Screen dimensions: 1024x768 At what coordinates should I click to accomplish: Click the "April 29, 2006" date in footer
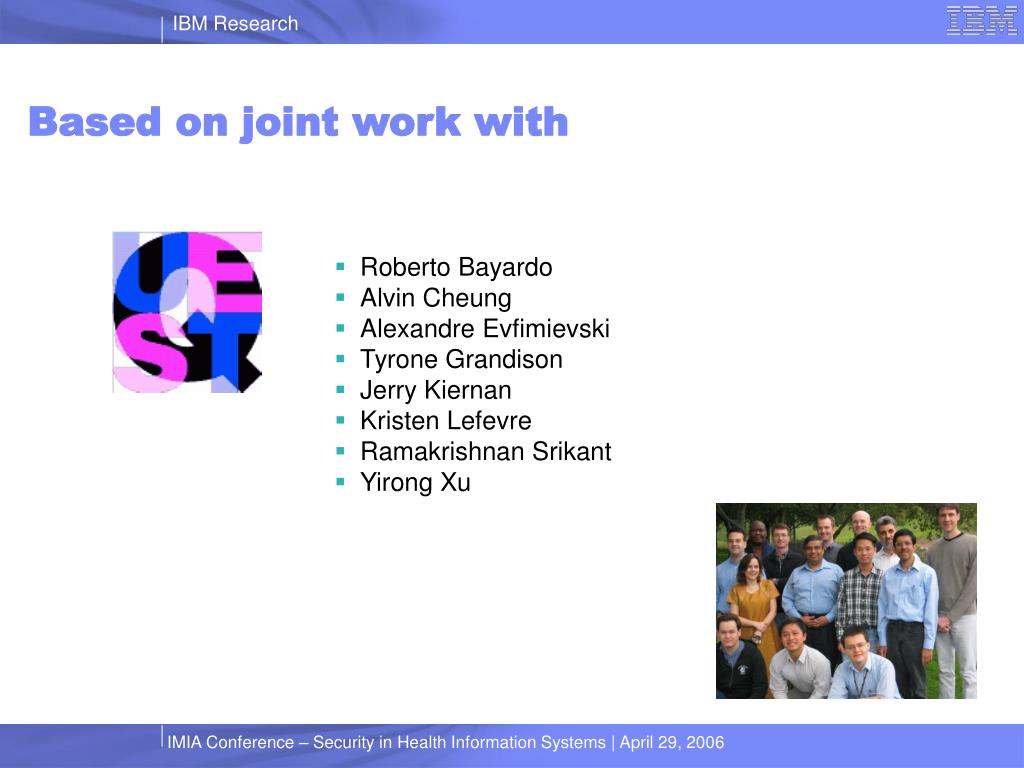coord(672,743)
